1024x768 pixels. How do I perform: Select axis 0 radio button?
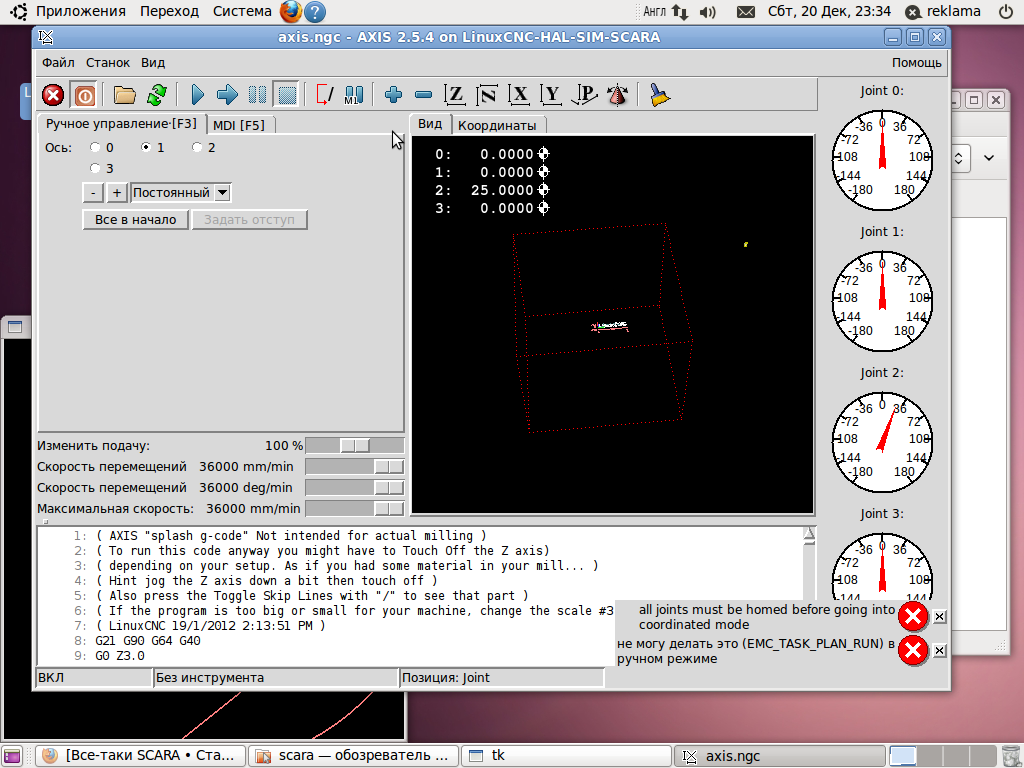[96, 148]
